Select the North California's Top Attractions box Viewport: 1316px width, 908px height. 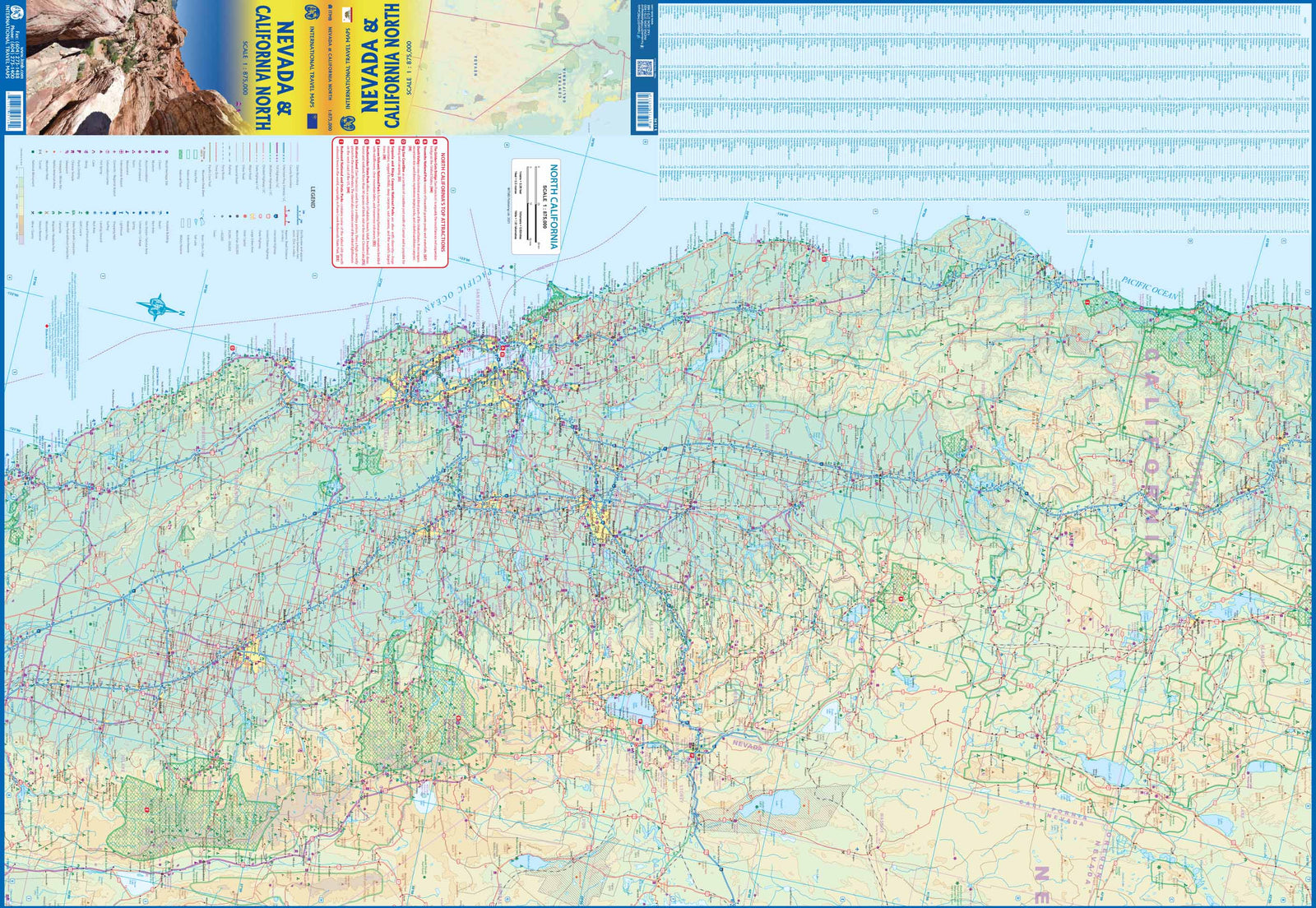[390, 202]
